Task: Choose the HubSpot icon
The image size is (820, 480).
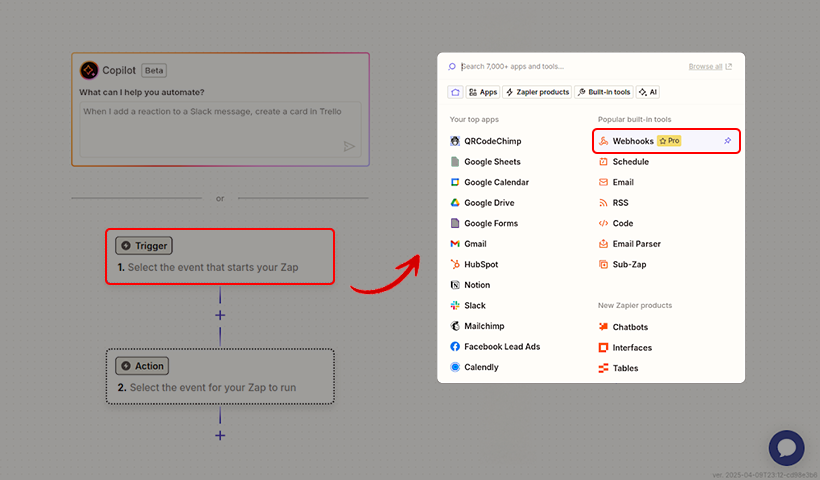Action: point(455,265)
